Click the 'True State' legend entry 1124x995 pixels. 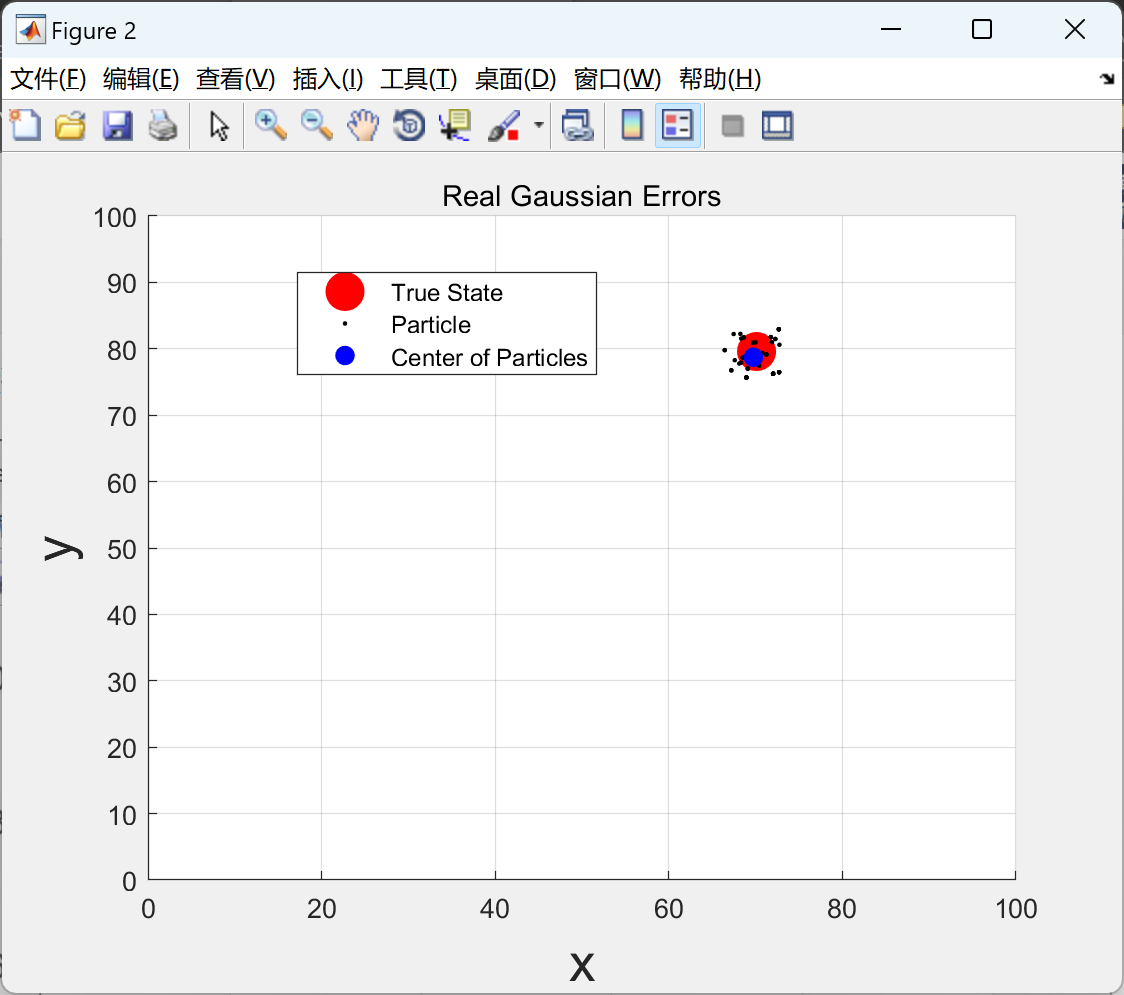click(x=447, y=292)
